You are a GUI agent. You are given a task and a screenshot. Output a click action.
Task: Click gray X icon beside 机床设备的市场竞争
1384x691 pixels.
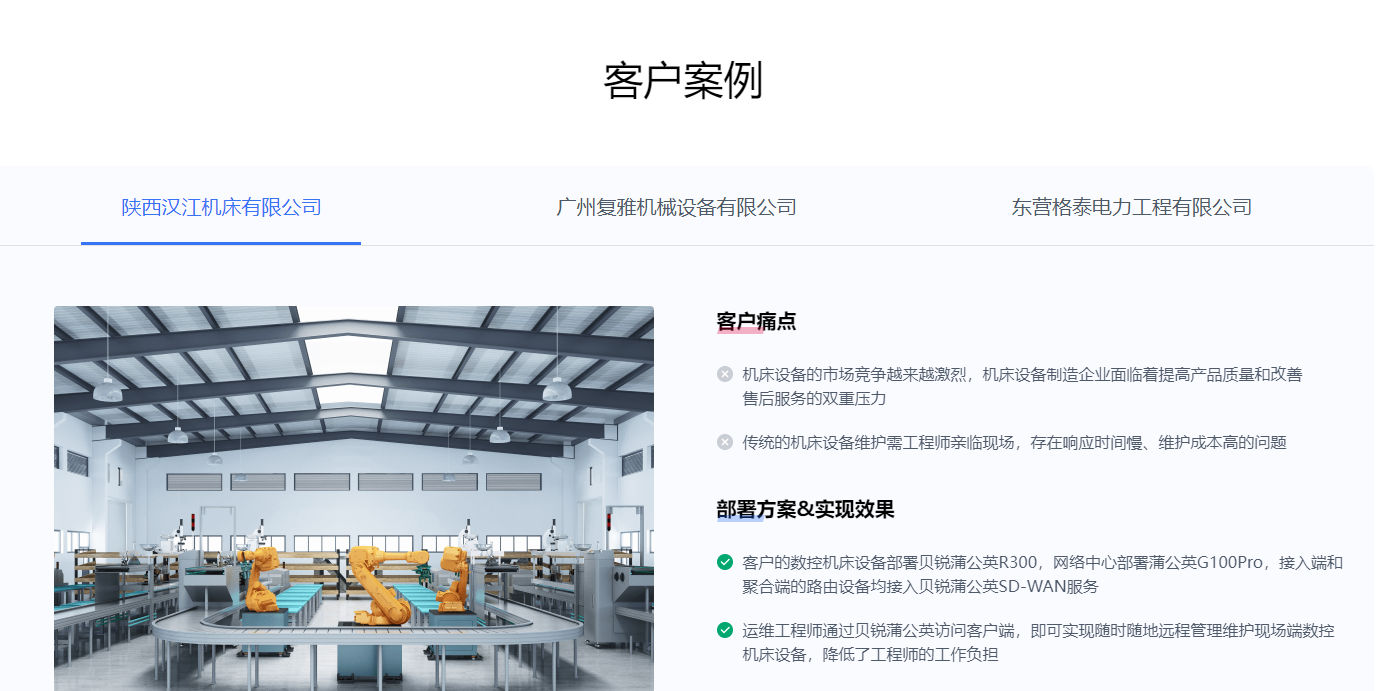(725, 374)
